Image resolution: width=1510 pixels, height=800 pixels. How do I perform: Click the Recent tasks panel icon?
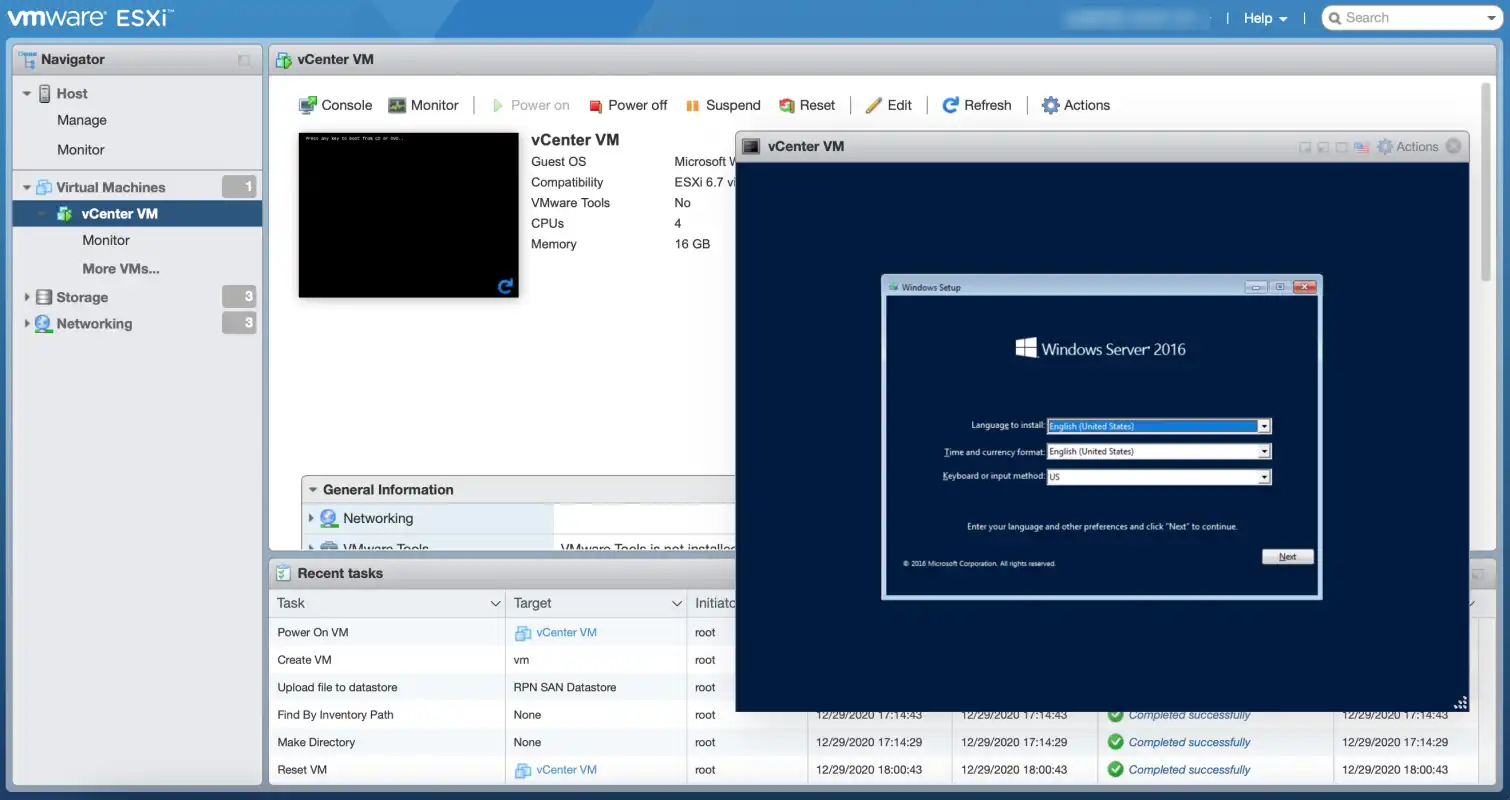point(283,573)
